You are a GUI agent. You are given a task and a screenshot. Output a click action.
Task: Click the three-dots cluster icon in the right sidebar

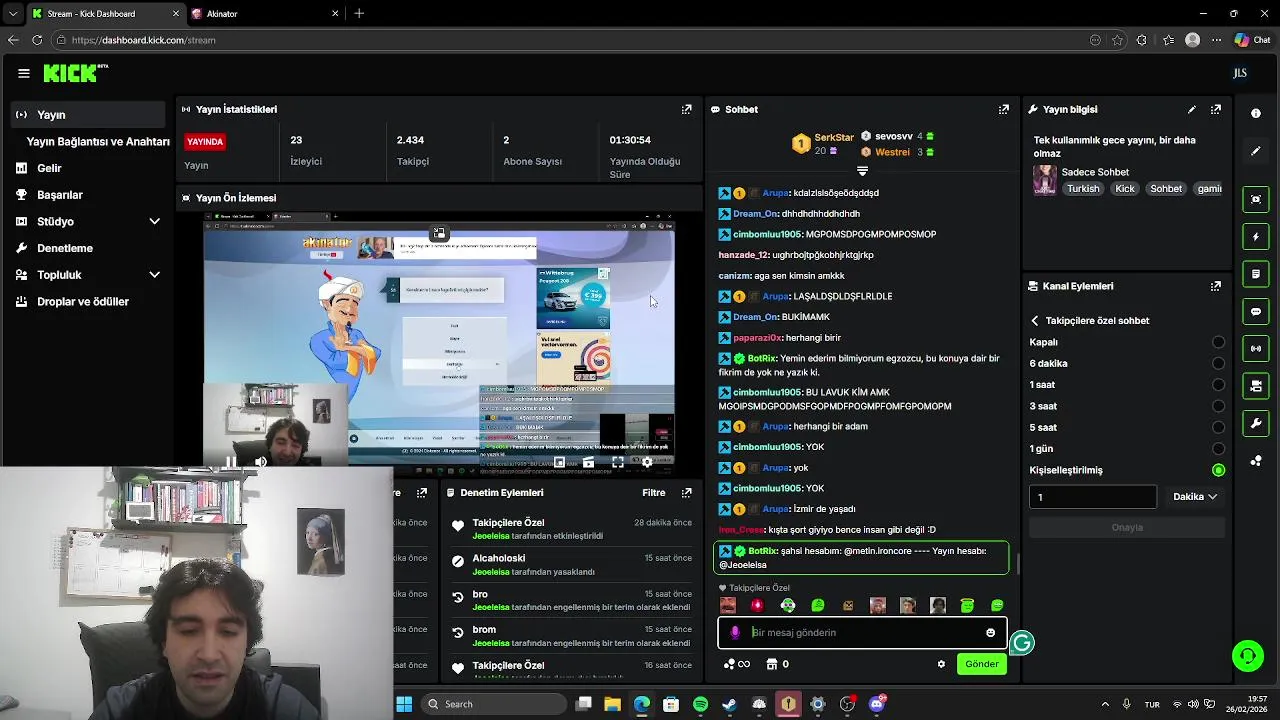(x=1256, y=461)
